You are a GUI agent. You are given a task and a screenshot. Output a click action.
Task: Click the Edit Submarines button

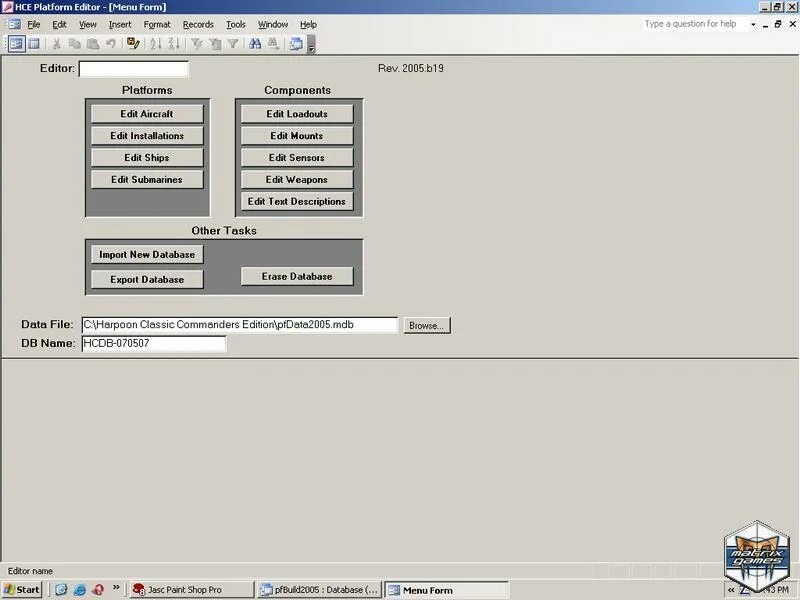147,180
